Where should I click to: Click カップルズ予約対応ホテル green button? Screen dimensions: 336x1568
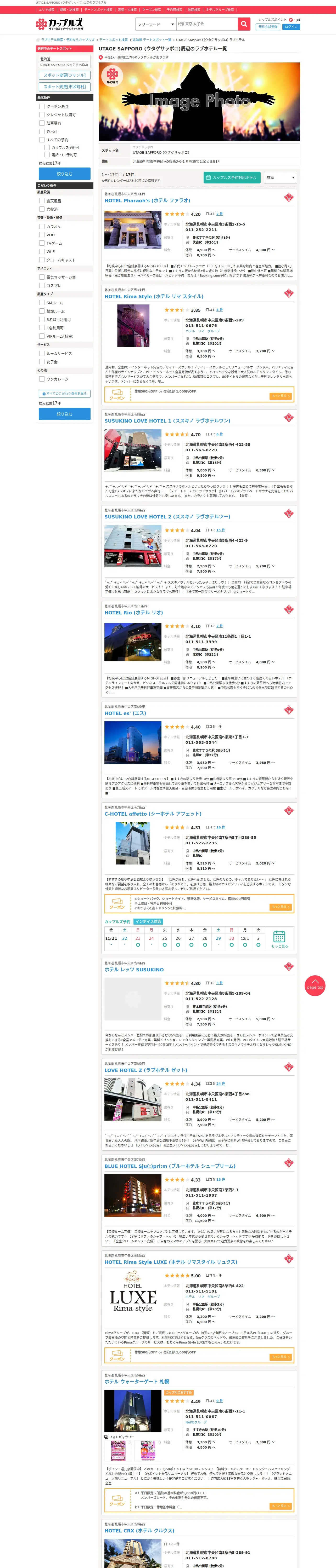pos(232,177)
